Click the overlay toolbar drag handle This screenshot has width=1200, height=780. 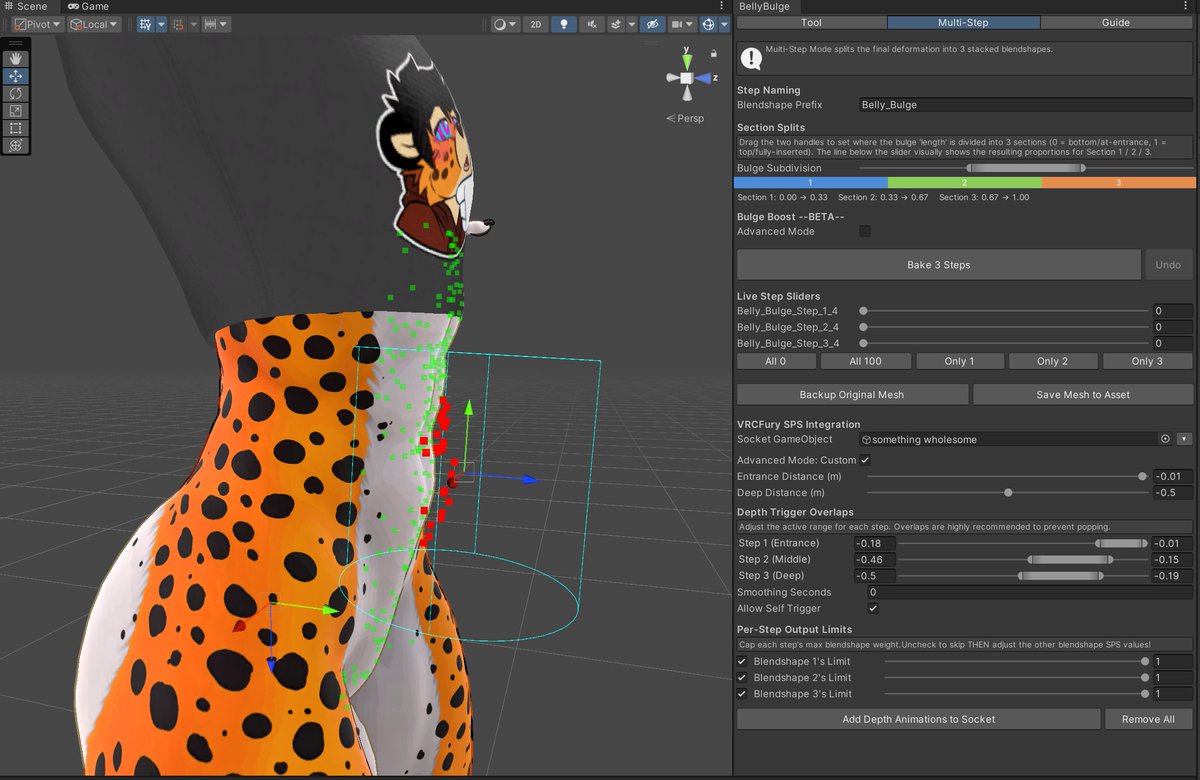(16, 43)
